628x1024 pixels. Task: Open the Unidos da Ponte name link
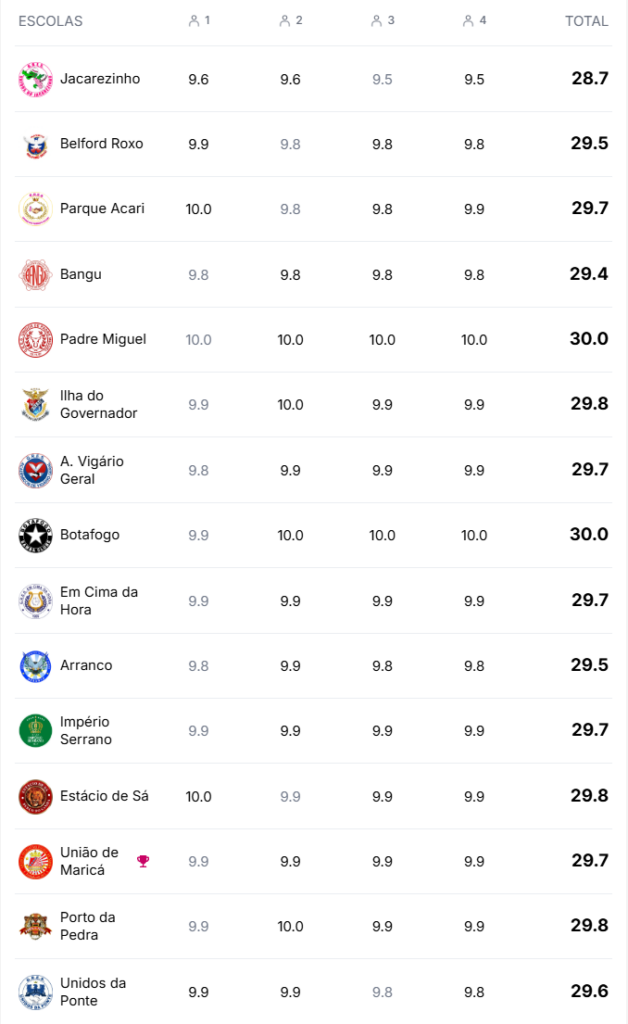[x=93, y=992]
